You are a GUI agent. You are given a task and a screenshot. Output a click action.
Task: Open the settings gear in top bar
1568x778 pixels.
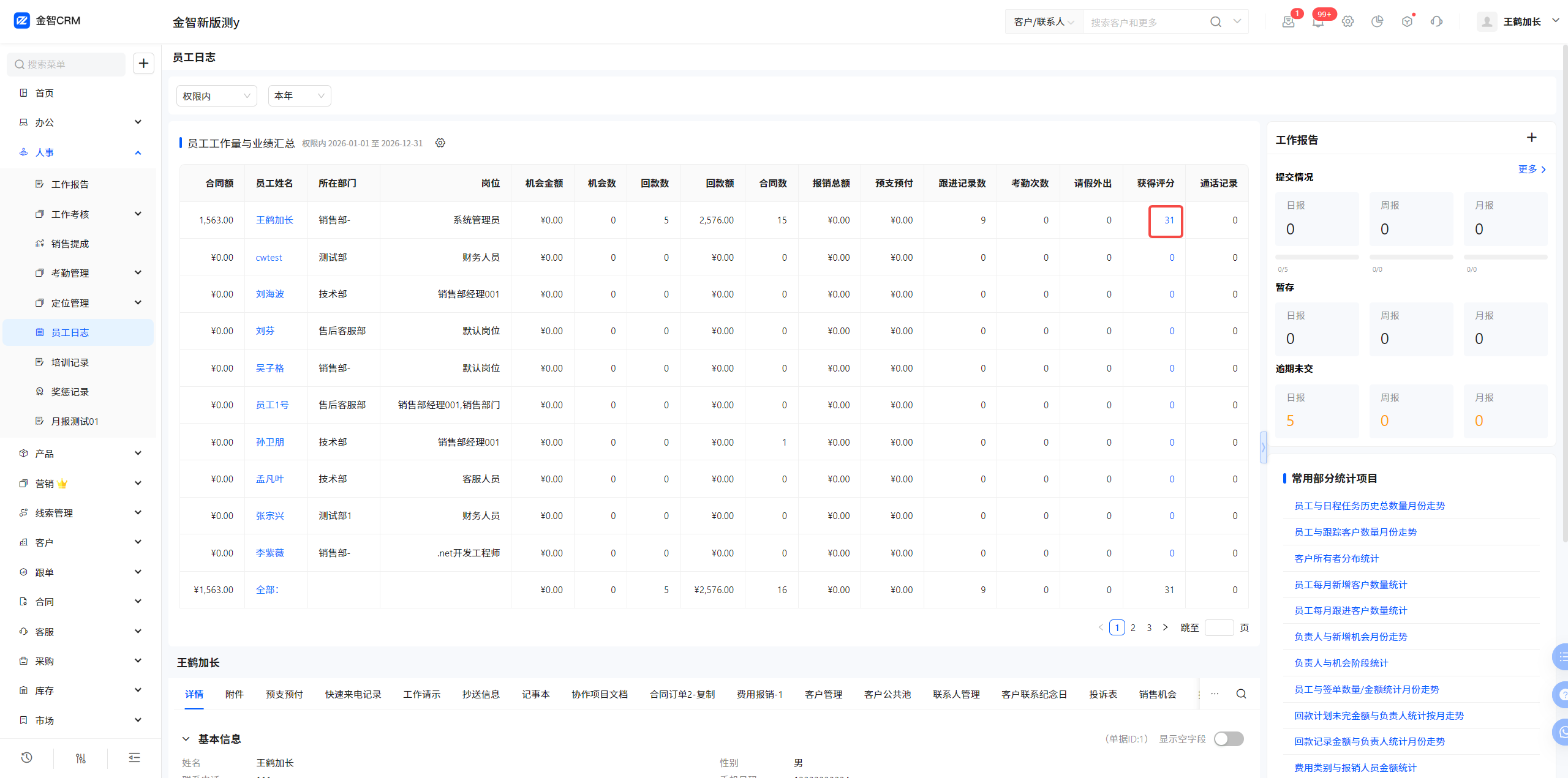(x=1347, y=22)
